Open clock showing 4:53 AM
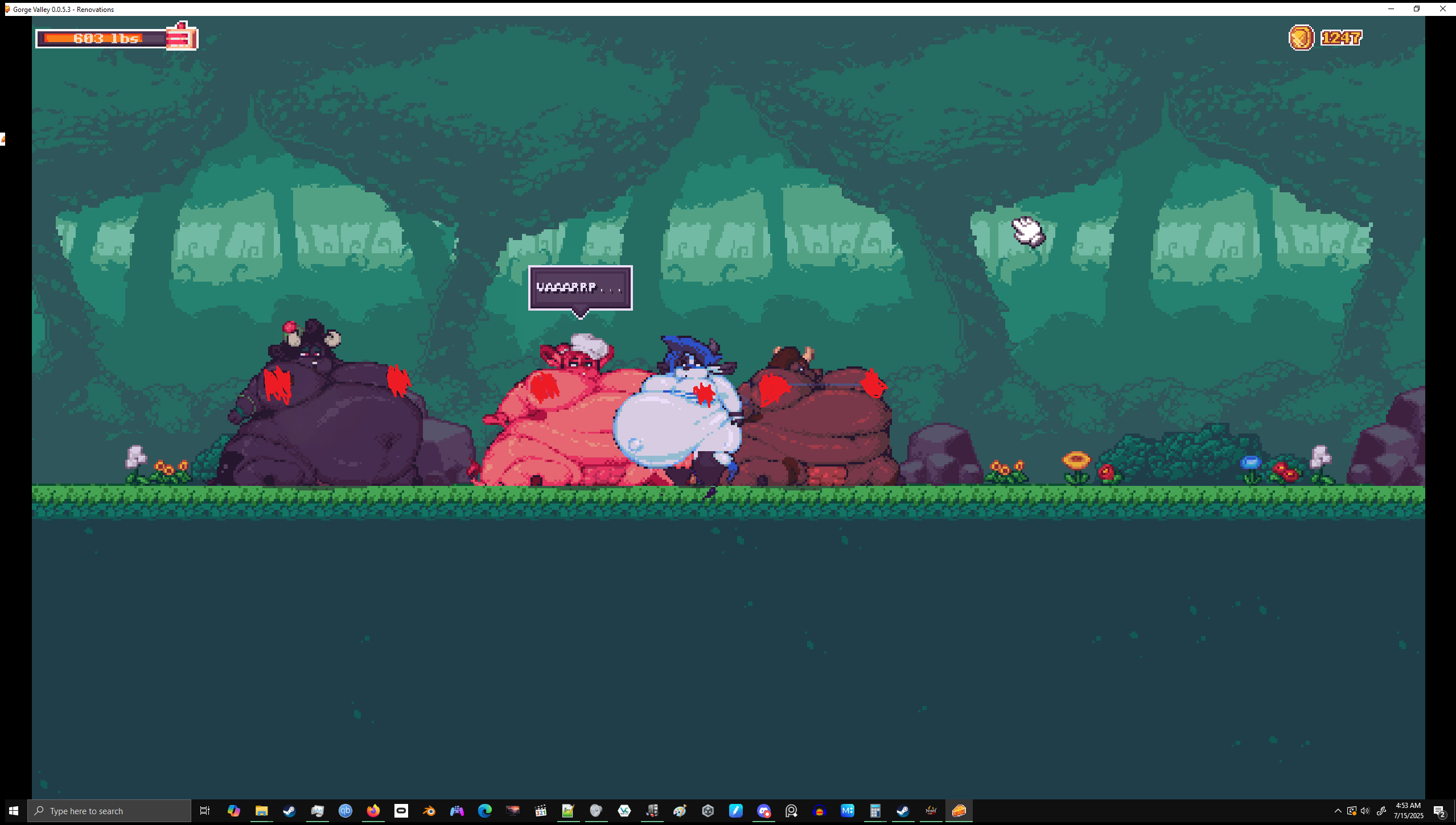This screenshot has height=825, width=1456. (x=1408, y=811)
